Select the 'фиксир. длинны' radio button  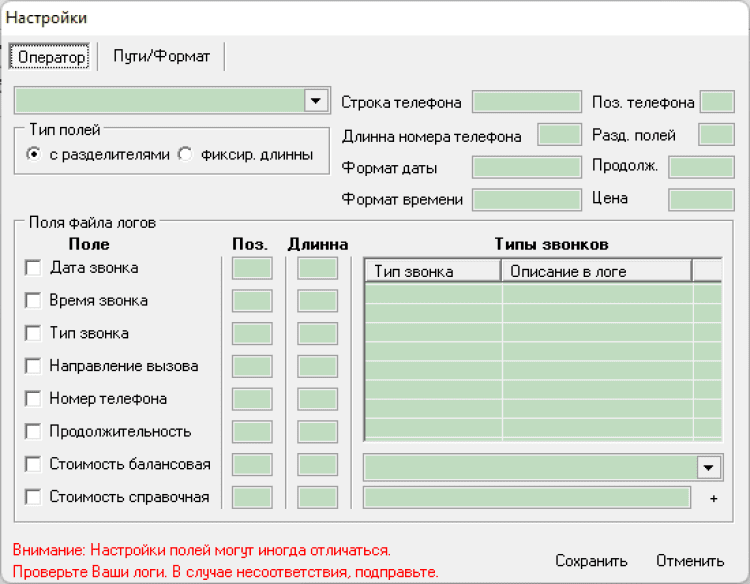185,154
